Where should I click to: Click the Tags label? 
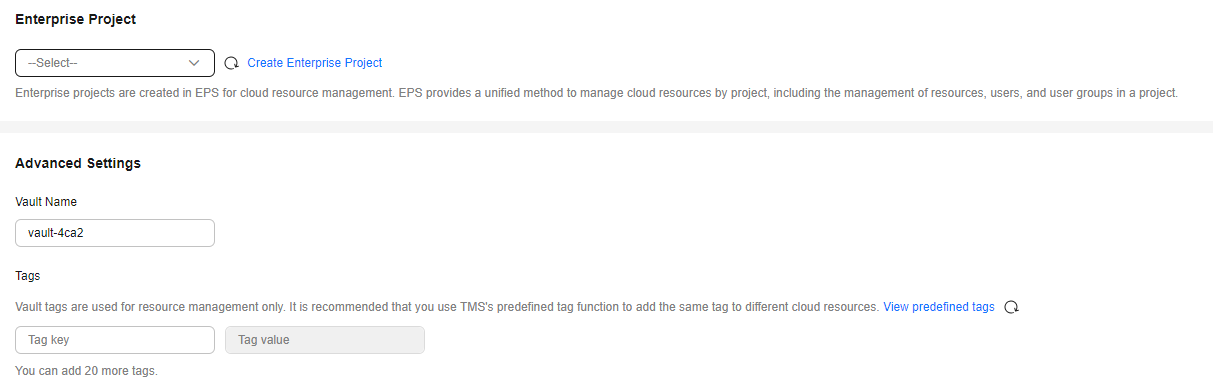[28, 275]
